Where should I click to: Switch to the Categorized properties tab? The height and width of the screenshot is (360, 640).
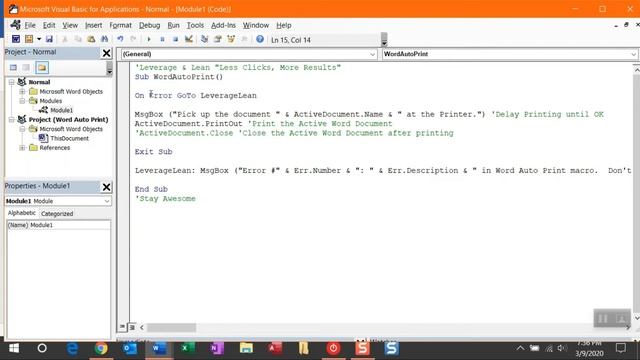57,213
